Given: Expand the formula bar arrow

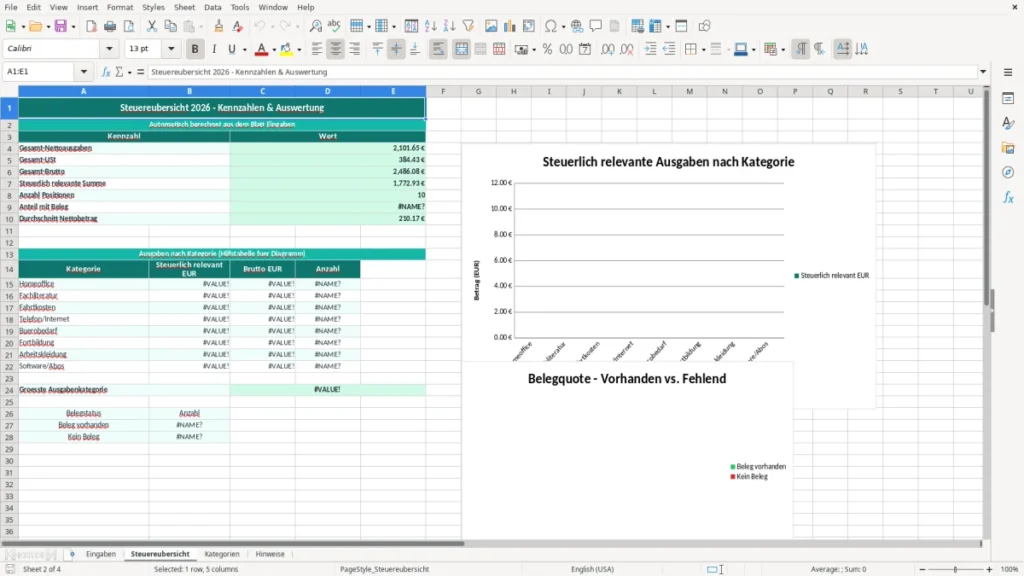Looking at the screenshot, I should 983,72.
